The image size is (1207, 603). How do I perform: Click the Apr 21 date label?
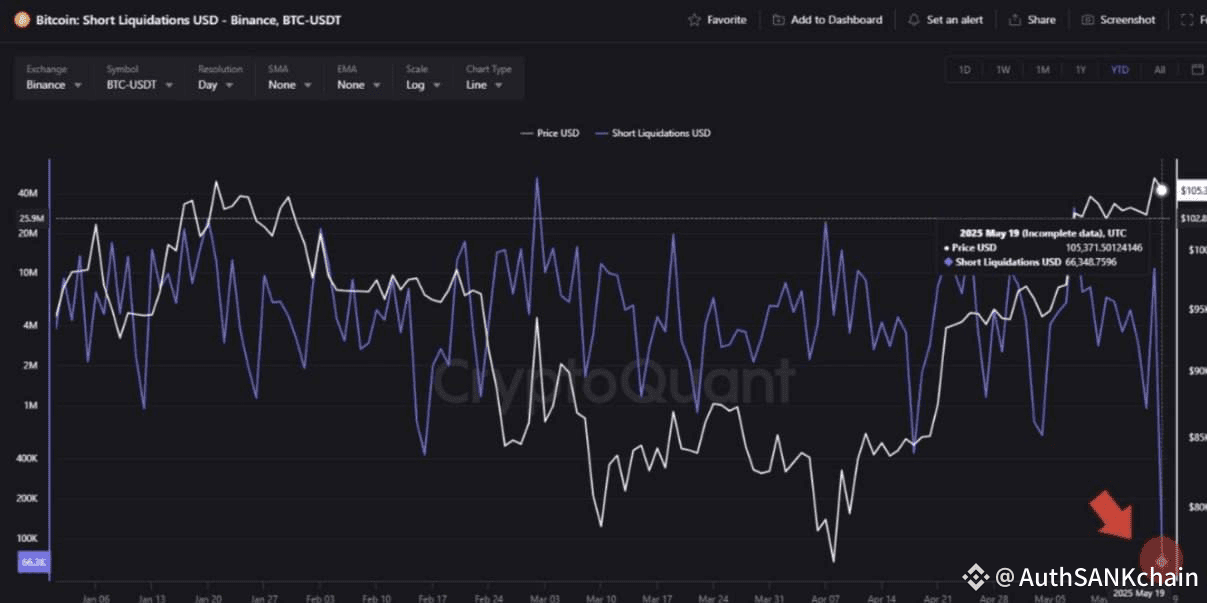pyautogui.click(x=937, y=599)
